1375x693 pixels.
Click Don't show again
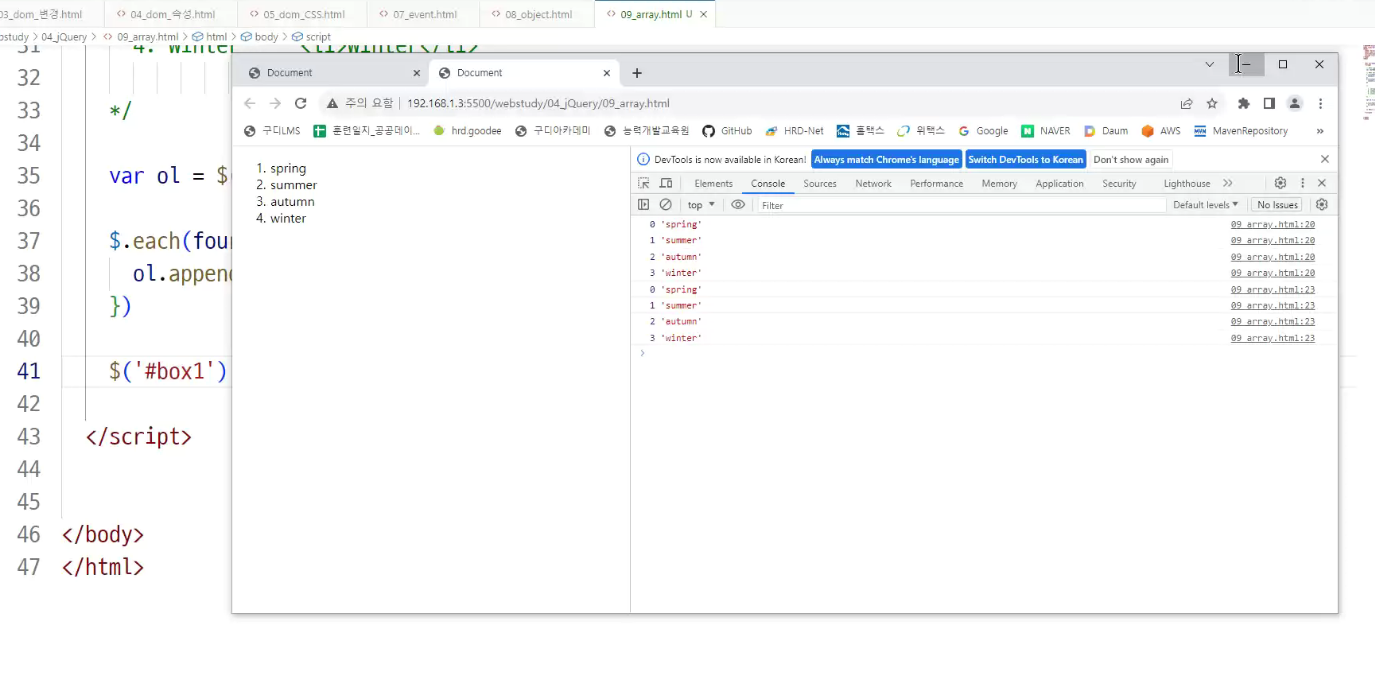(1131, 159)
